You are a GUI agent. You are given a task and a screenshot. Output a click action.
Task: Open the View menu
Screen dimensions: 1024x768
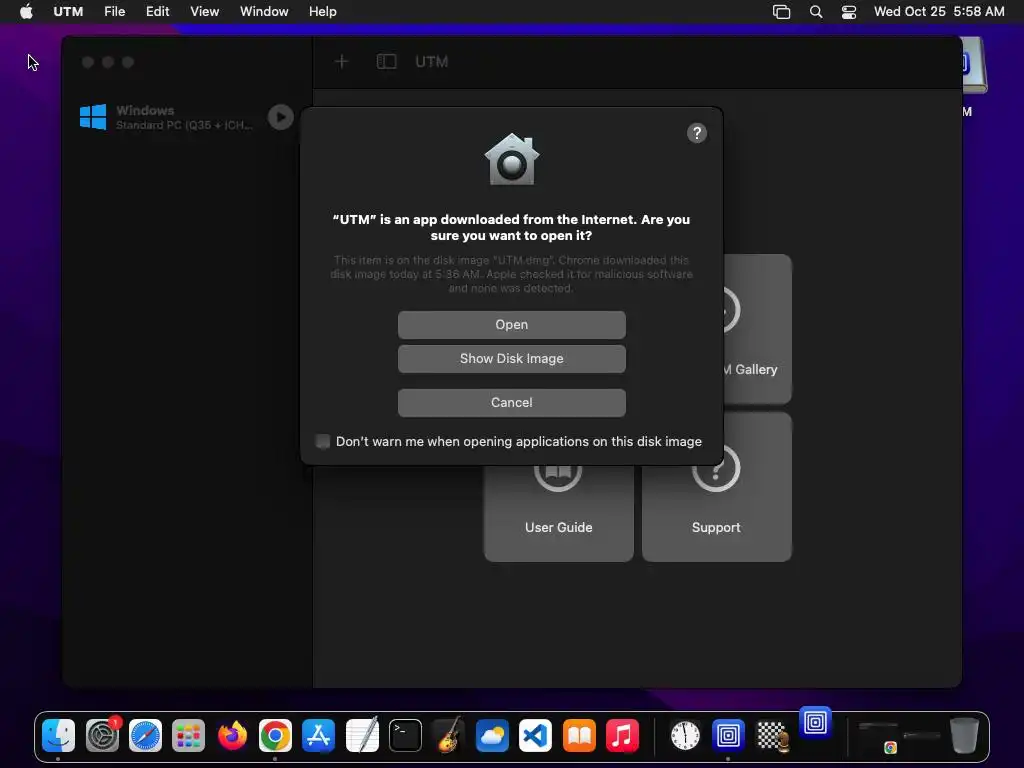[x=204, y=11]
